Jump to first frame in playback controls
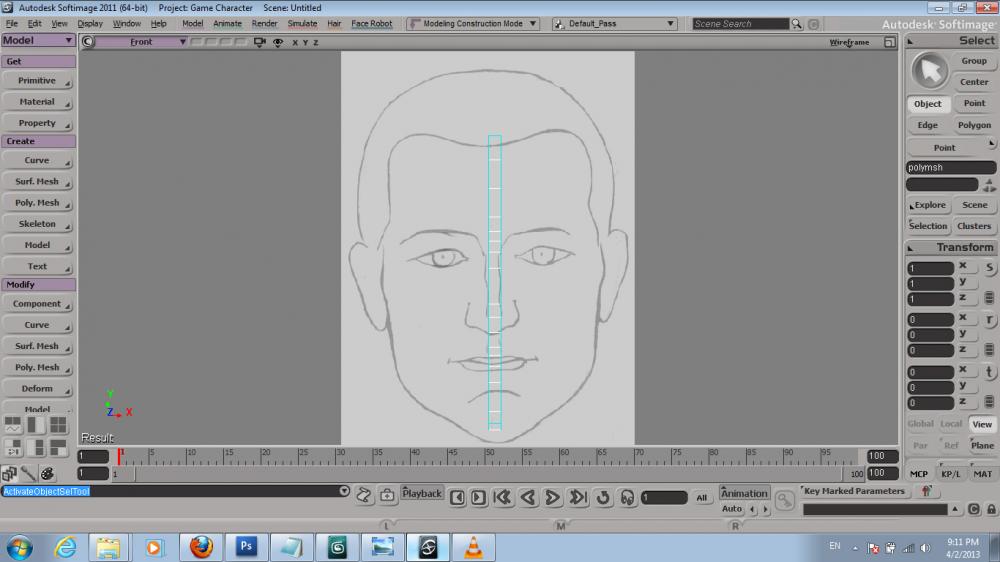Viewport: 1000px width, 562px height. [x=503, y=497]
